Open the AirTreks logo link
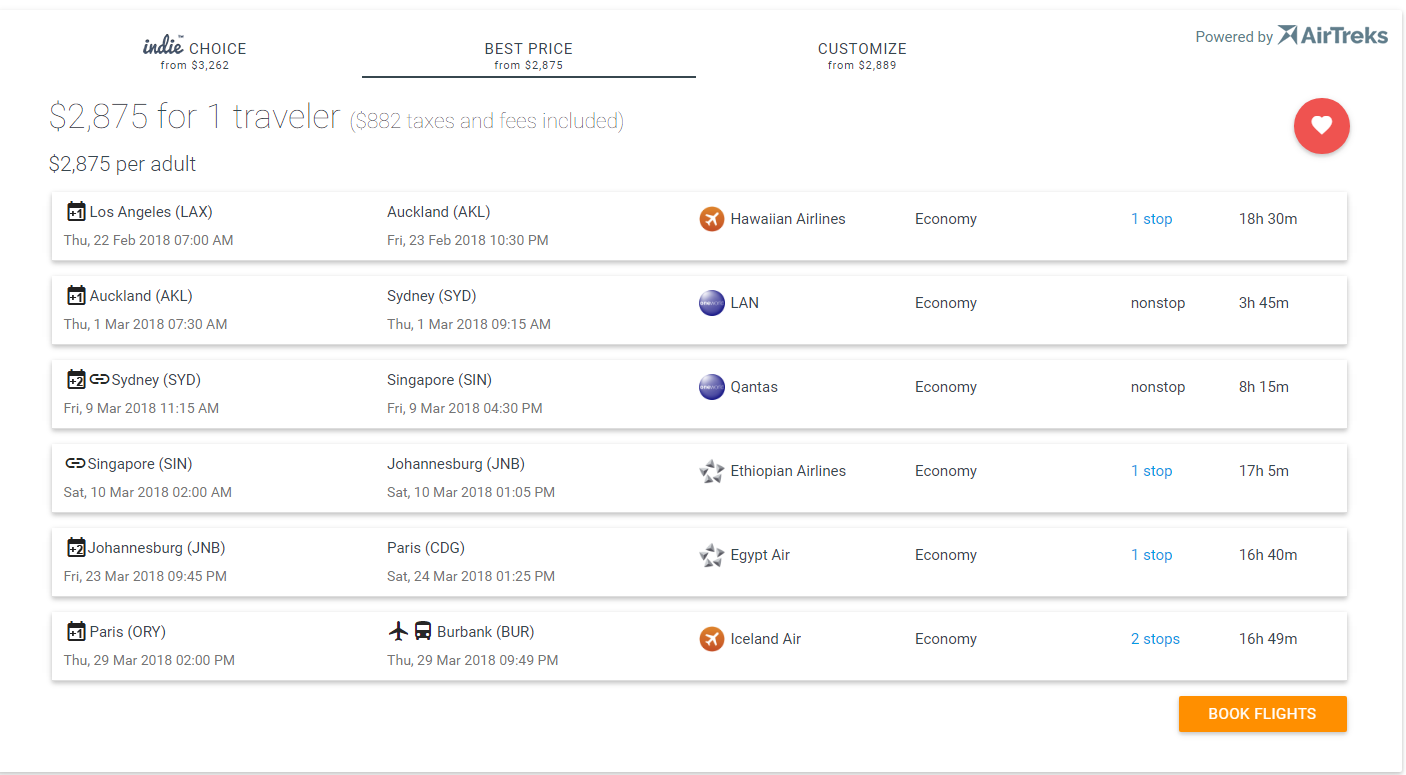 click(1333, 36)
